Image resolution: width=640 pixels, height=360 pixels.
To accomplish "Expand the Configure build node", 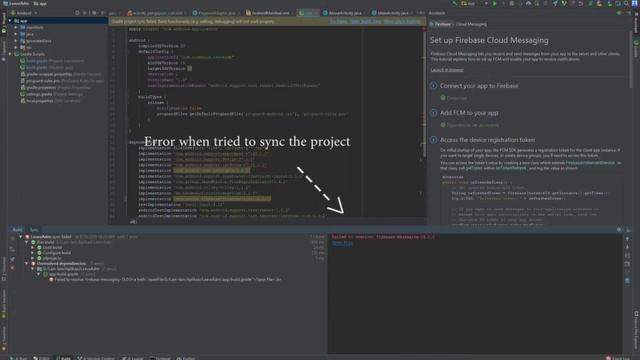I will pos(33,253).
